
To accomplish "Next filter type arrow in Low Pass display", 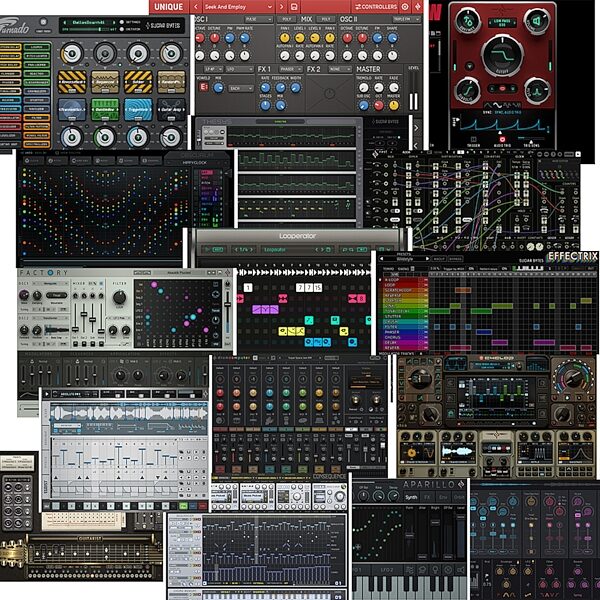I will tap(514, 22).
